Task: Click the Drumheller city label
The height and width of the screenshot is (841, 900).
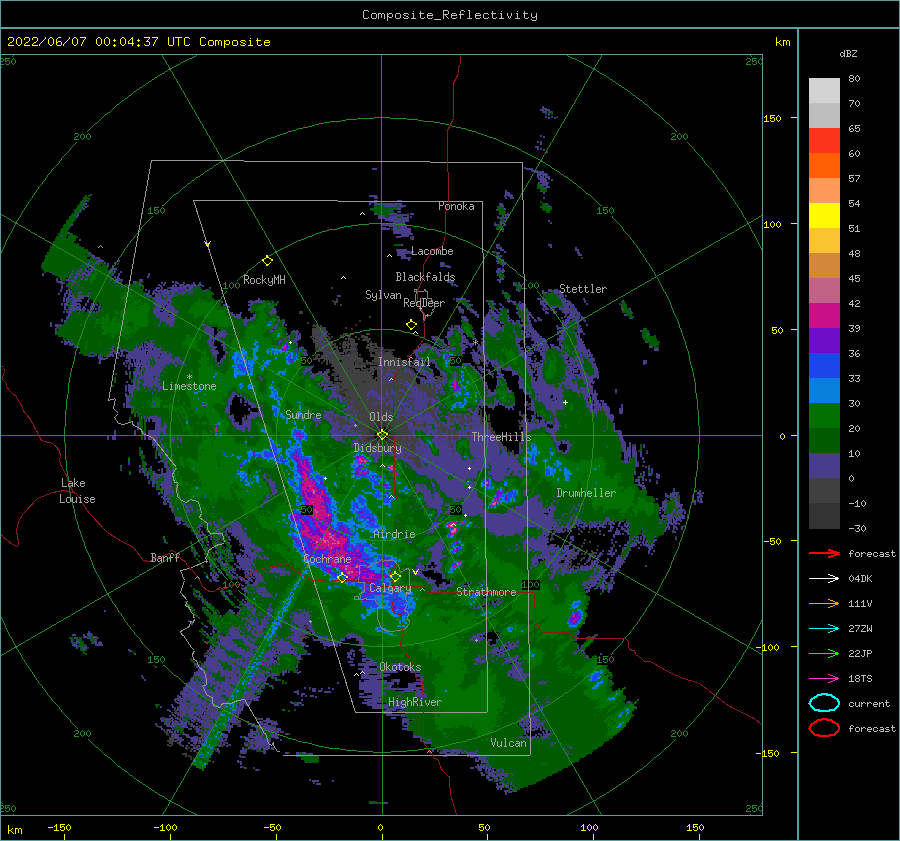Action: click(x=586, y=493)
